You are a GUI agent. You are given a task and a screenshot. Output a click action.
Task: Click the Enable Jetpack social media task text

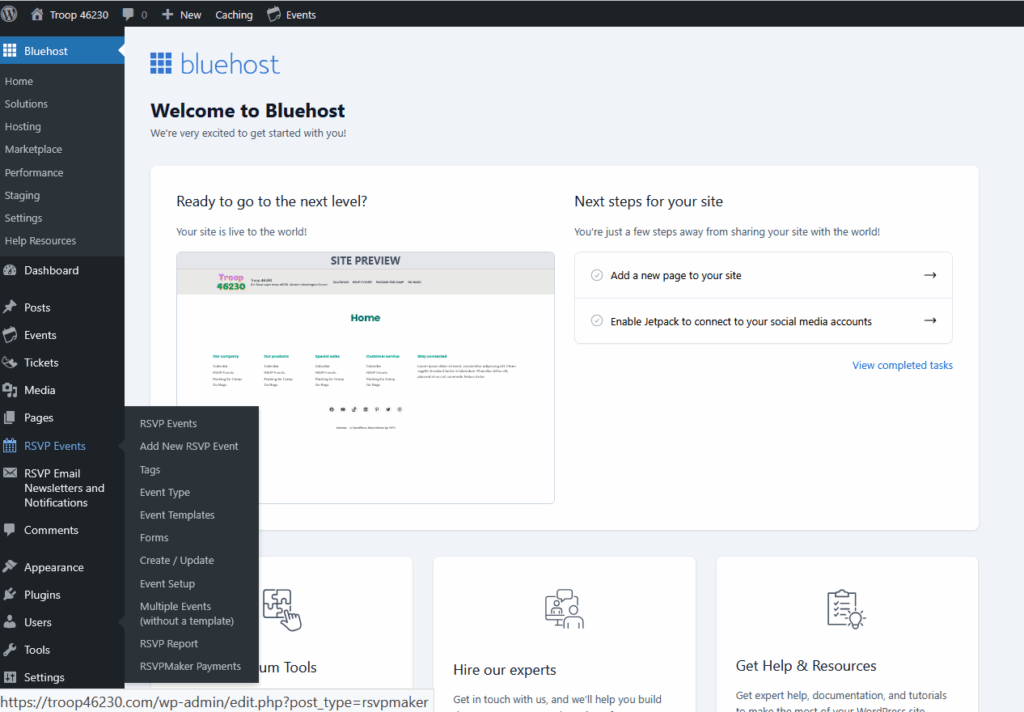pyautogui.click(x=741, y=321)
